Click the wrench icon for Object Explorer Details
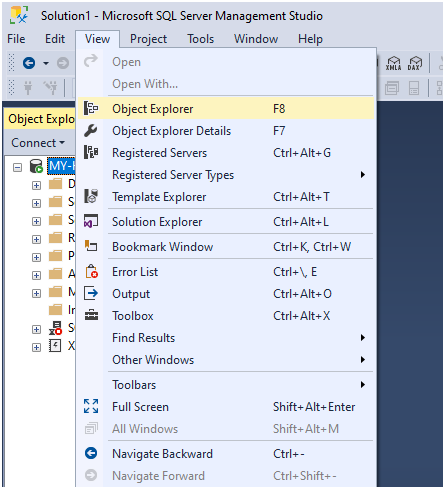The width and height of the screenshot is (445, 489). pos(91,131)
